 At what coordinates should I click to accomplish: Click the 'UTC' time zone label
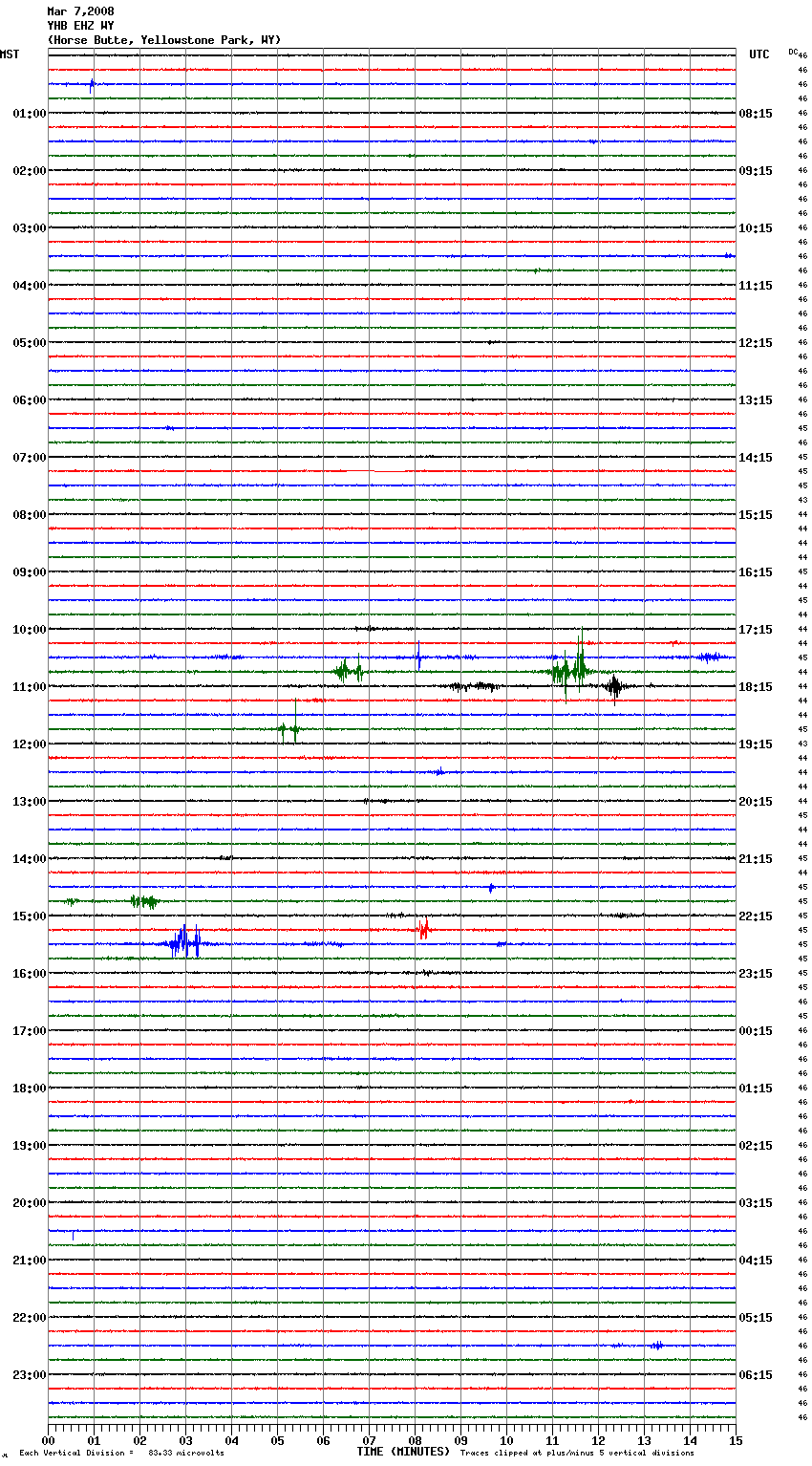pyautogui.click(x=759, y=54)
